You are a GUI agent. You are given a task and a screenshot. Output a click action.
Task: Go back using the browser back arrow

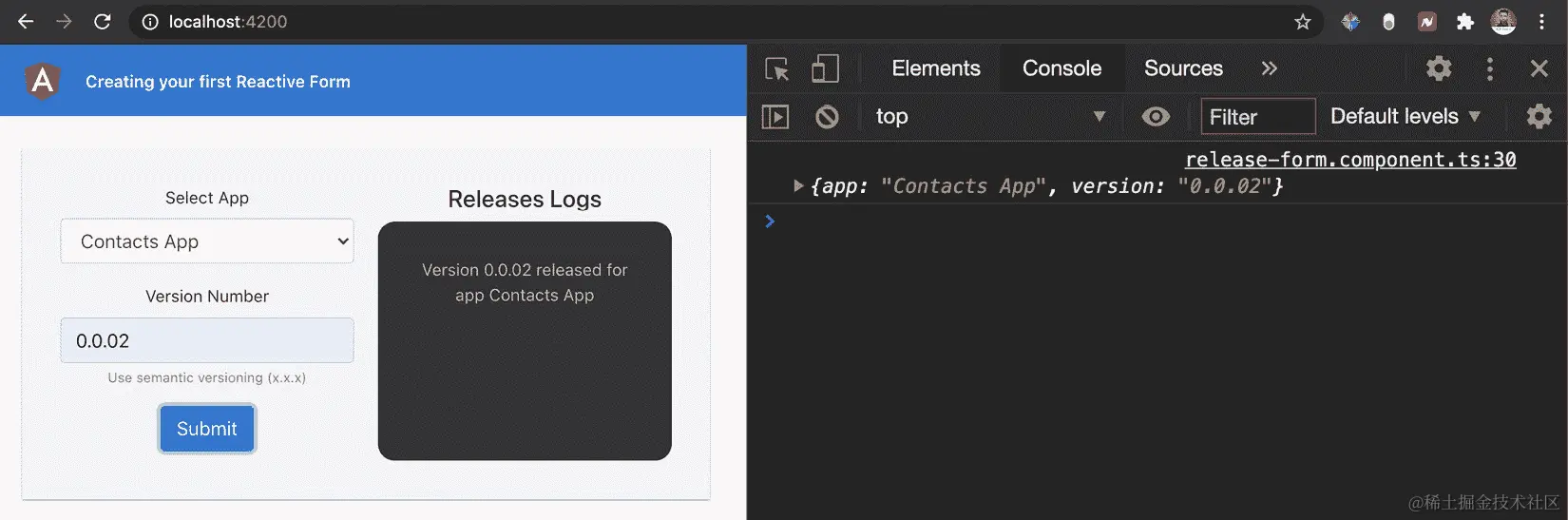[26, 21]
